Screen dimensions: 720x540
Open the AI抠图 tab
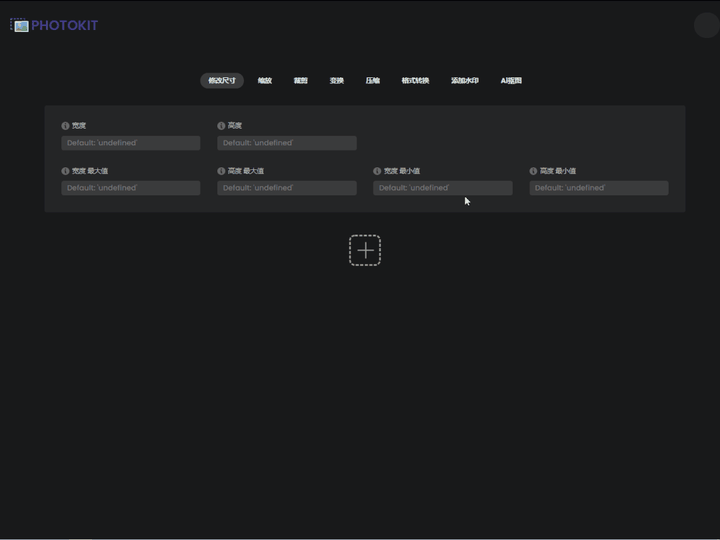(511, 80)
